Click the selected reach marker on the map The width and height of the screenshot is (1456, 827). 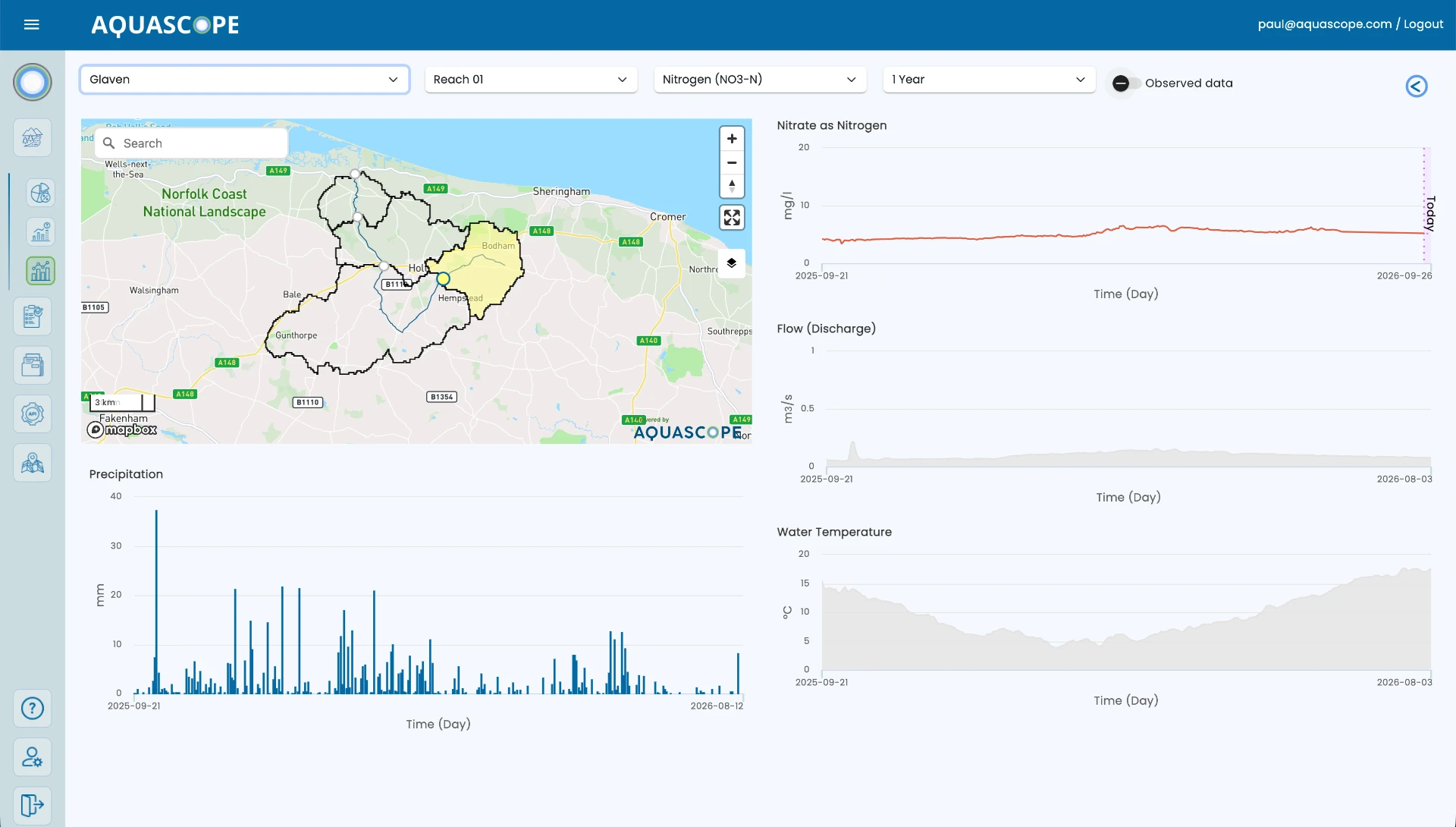point(444,279)
